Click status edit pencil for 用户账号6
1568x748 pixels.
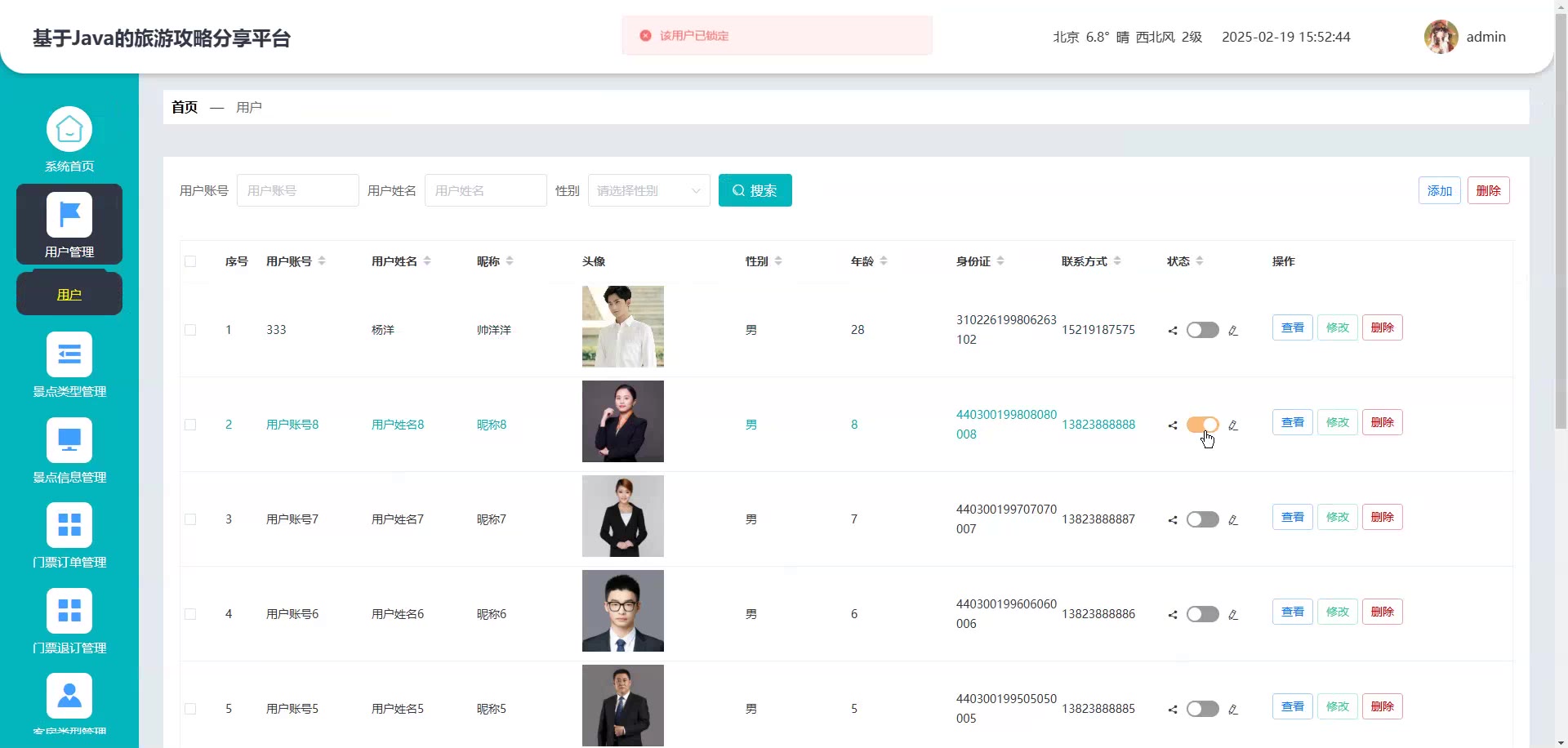point(1233,615)
